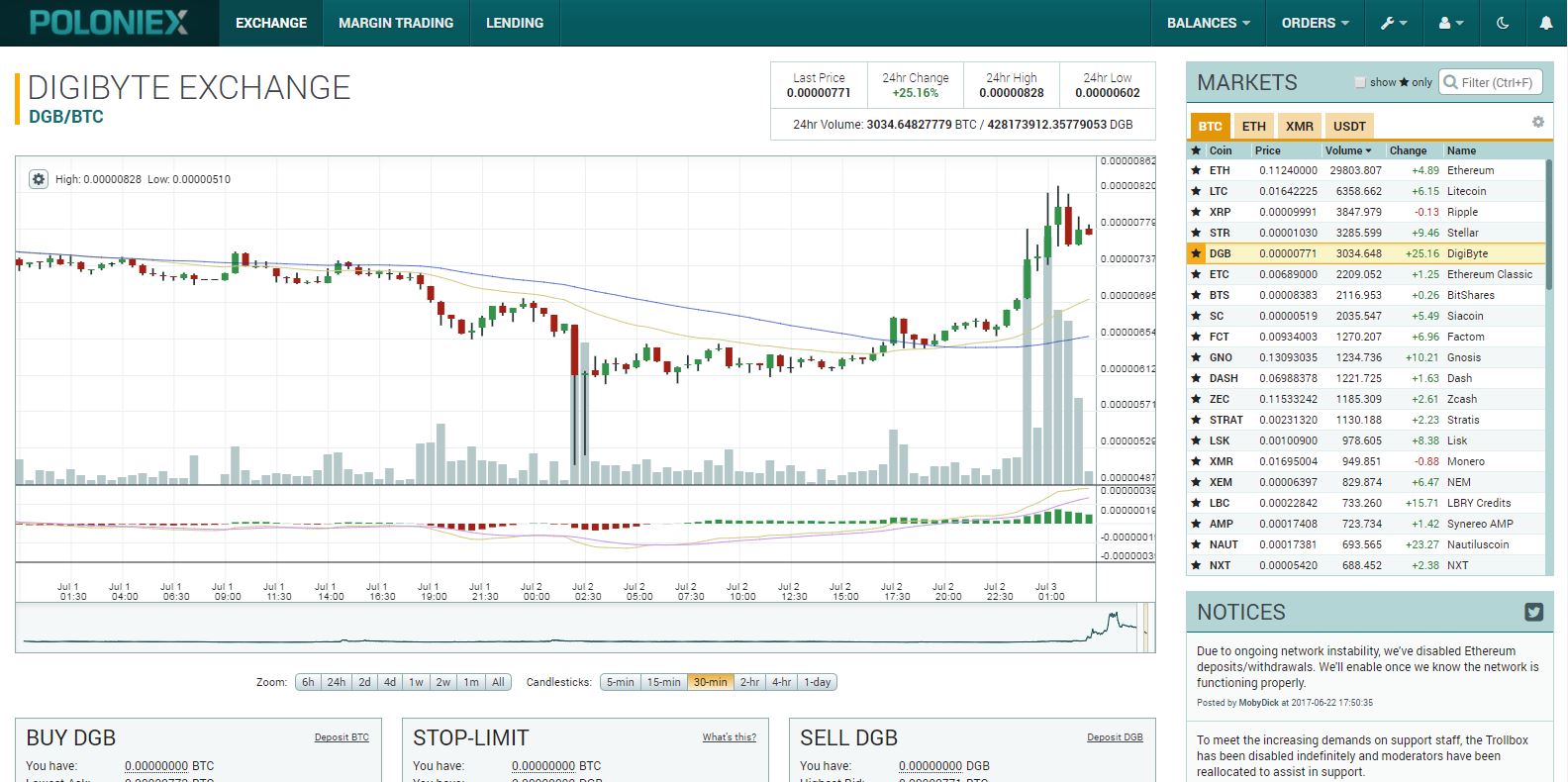The width and height of the screenshot is (1568, 782).
Task: Toggle favorite star for NXT
Action: coord(1196,565)
